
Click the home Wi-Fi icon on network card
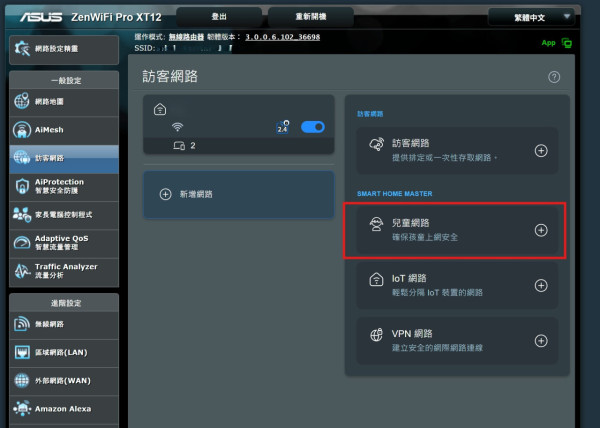click(160, 109)
